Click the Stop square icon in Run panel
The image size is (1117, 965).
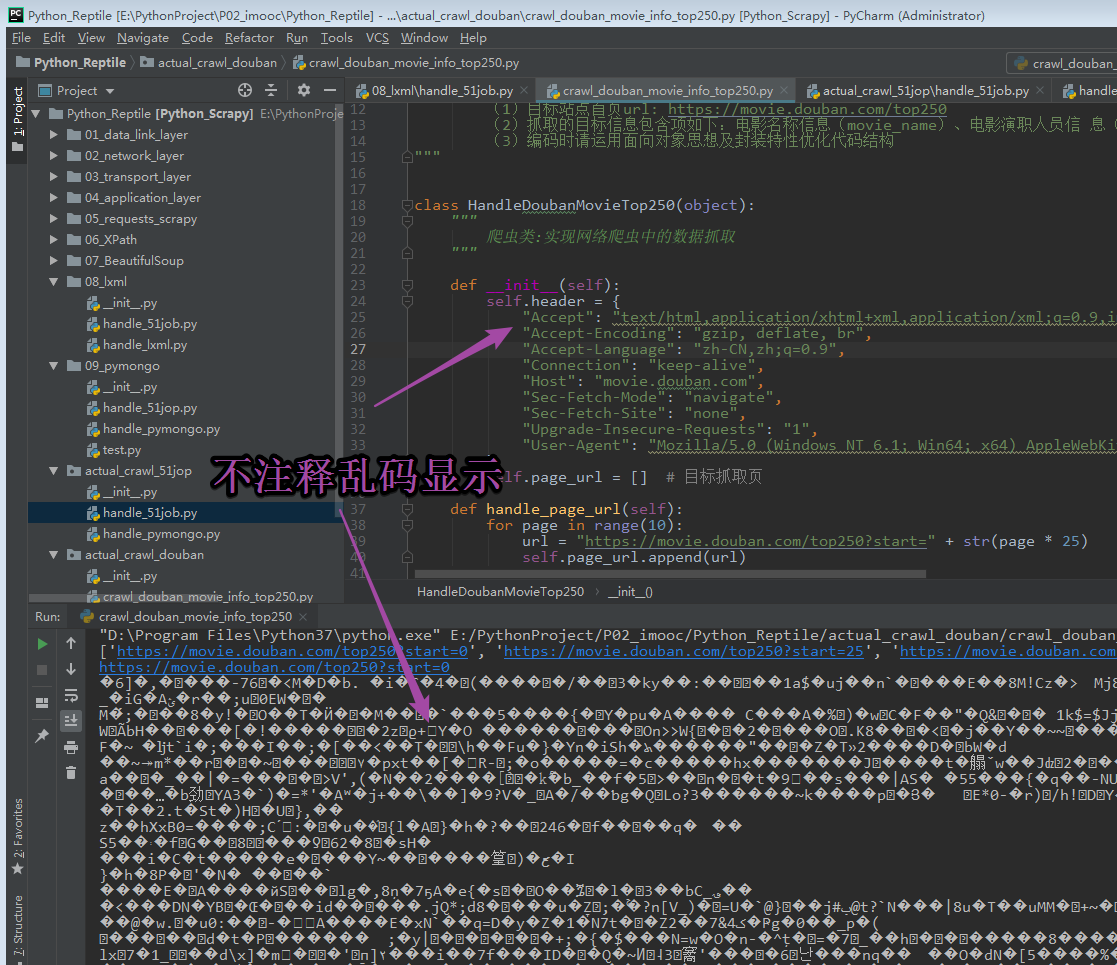pyautogui.click(x=42, y=670)
